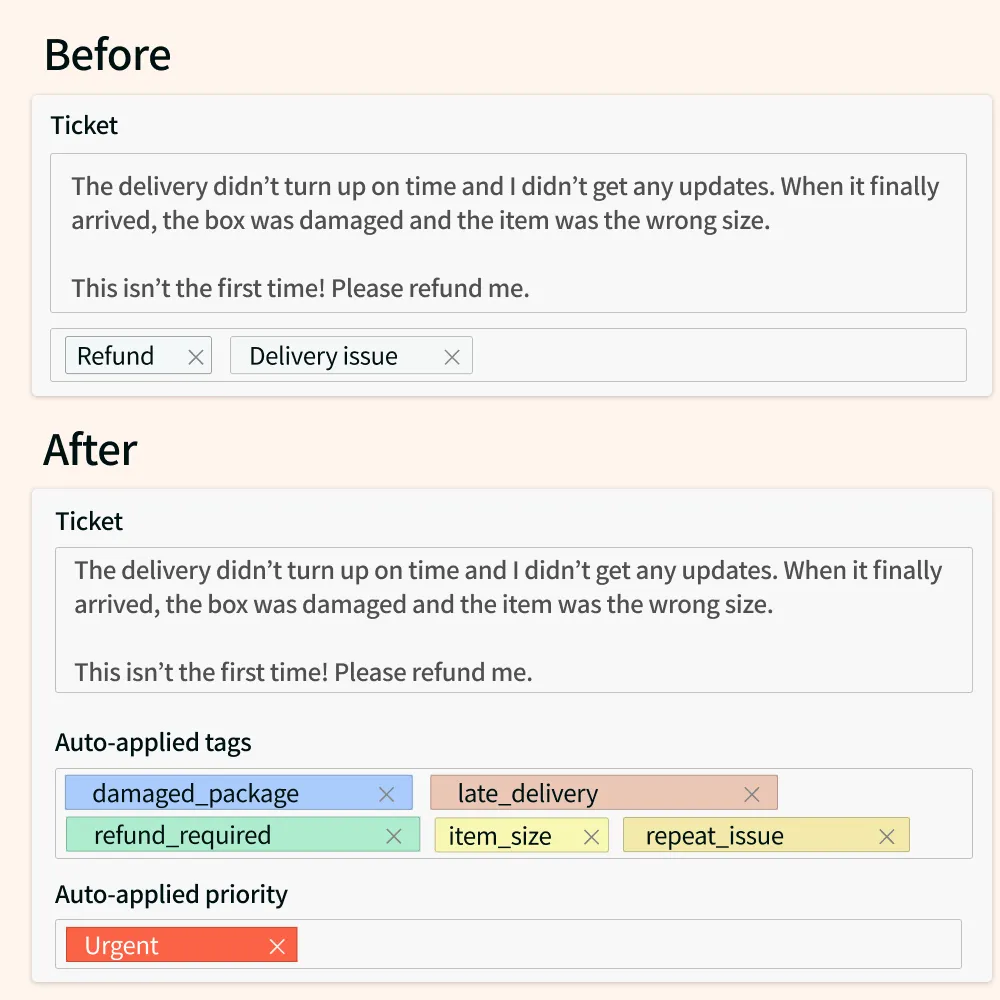Remove the item_size tag using X icon
The image size is (1000, 1000).
[591, 837]
